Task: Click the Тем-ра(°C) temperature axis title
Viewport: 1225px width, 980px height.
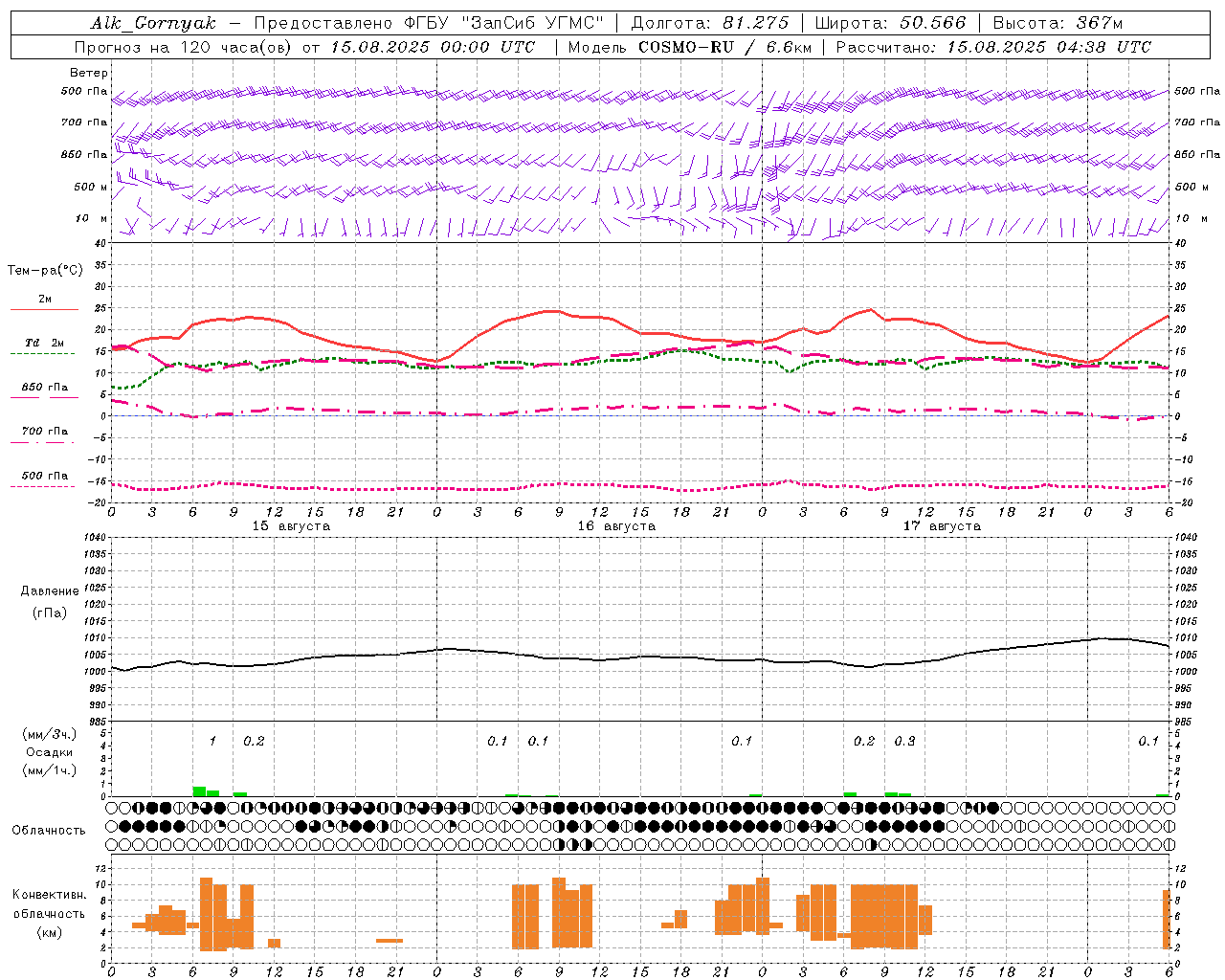Action: (x=45, y=271)
